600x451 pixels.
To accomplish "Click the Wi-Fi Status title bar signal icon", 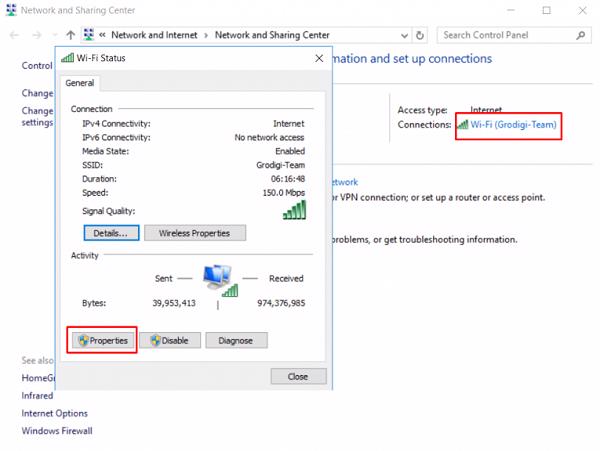I will [67, 59].
